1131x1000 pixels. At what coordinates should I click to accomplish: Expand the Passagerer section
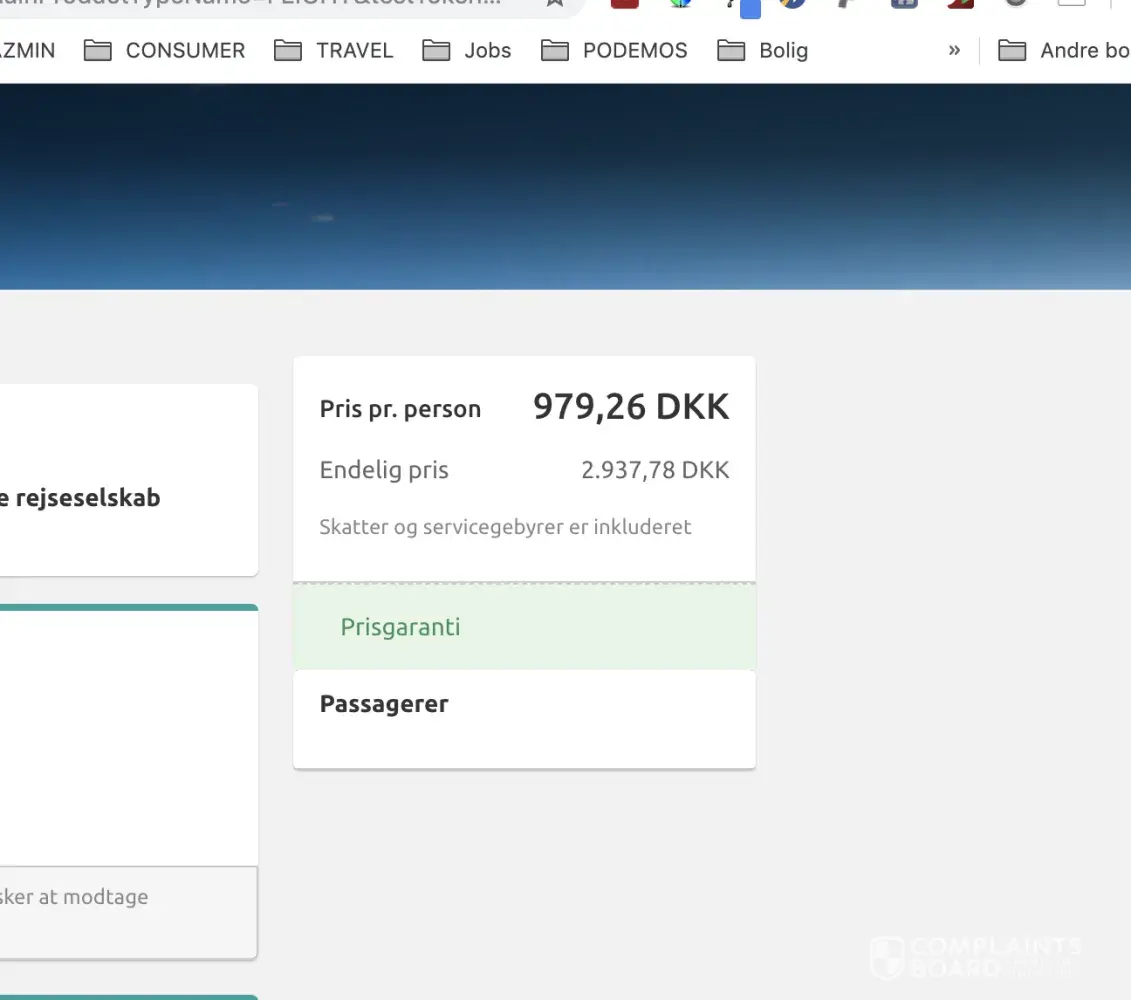tap(384, 704)
